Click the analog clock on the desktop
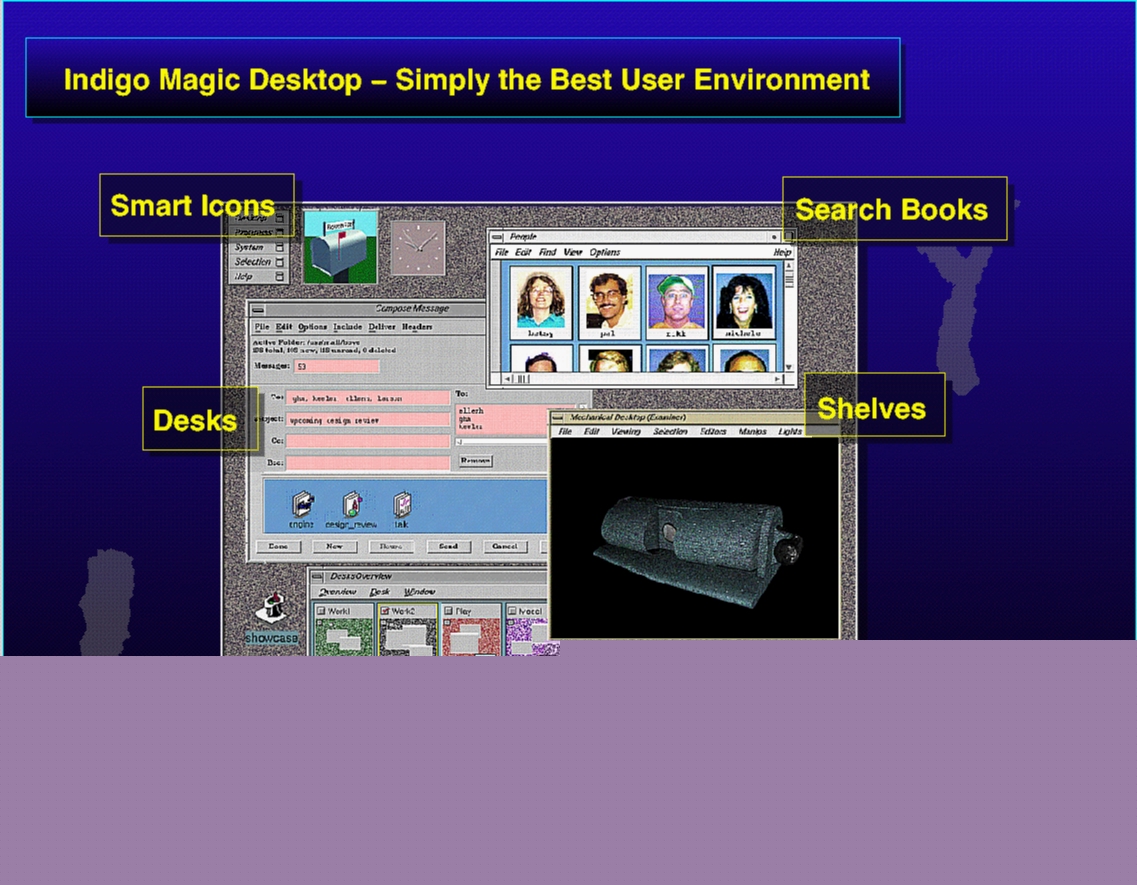Screen dimensions: 1137x885 pyautogui.click(x=418, y=248)
